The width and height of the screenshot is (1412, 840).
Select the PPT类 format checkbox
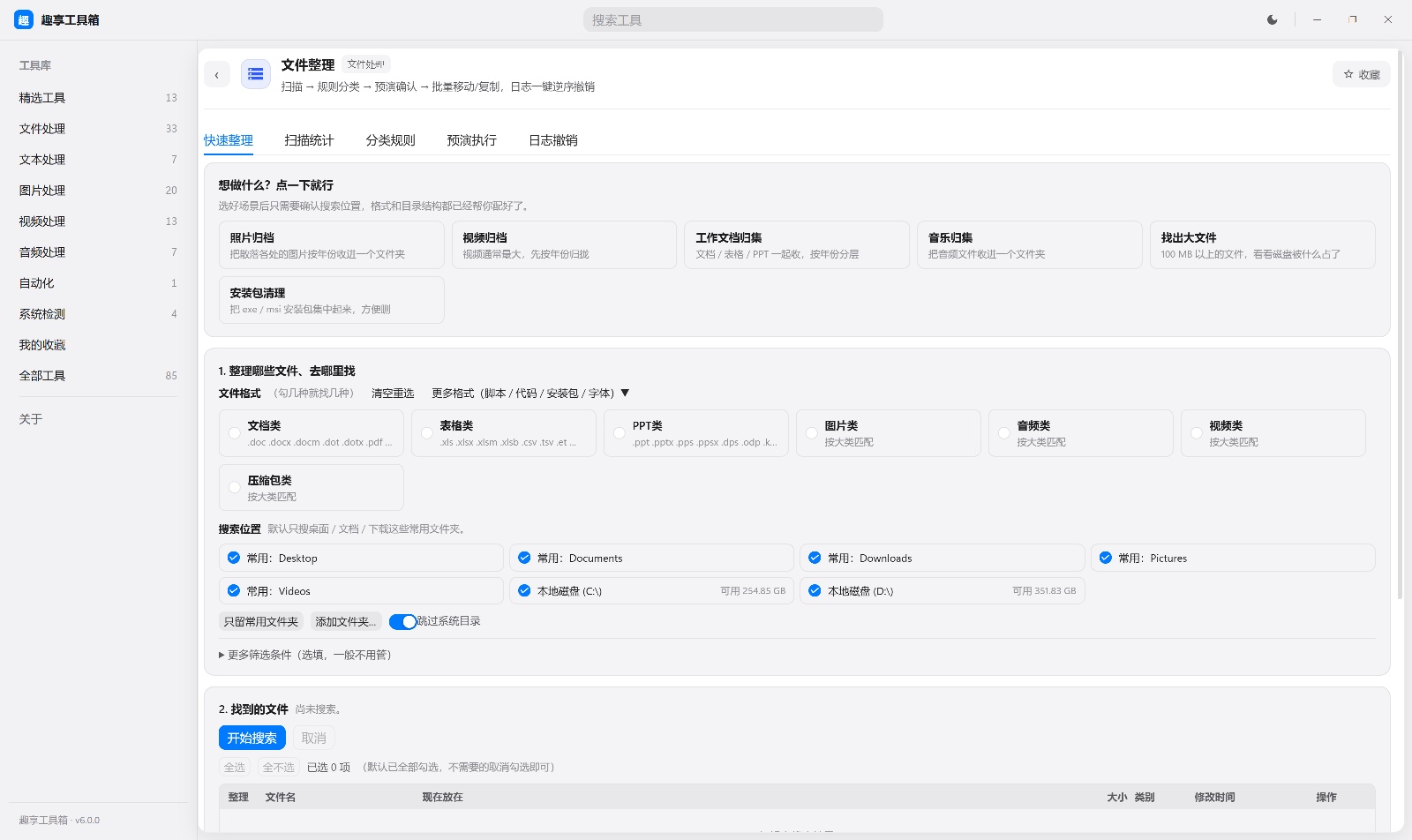point(620,433)
